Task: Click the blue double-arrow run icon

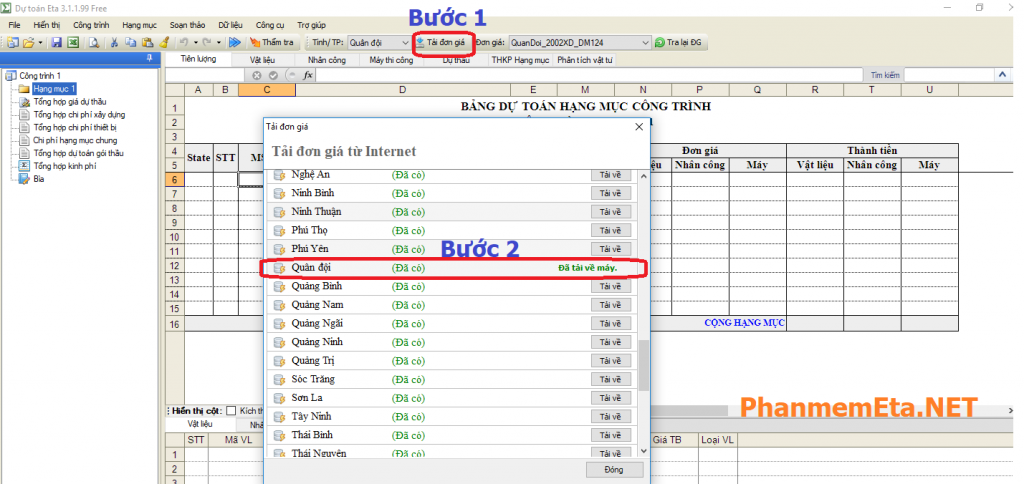Action: tap(234, 43)
